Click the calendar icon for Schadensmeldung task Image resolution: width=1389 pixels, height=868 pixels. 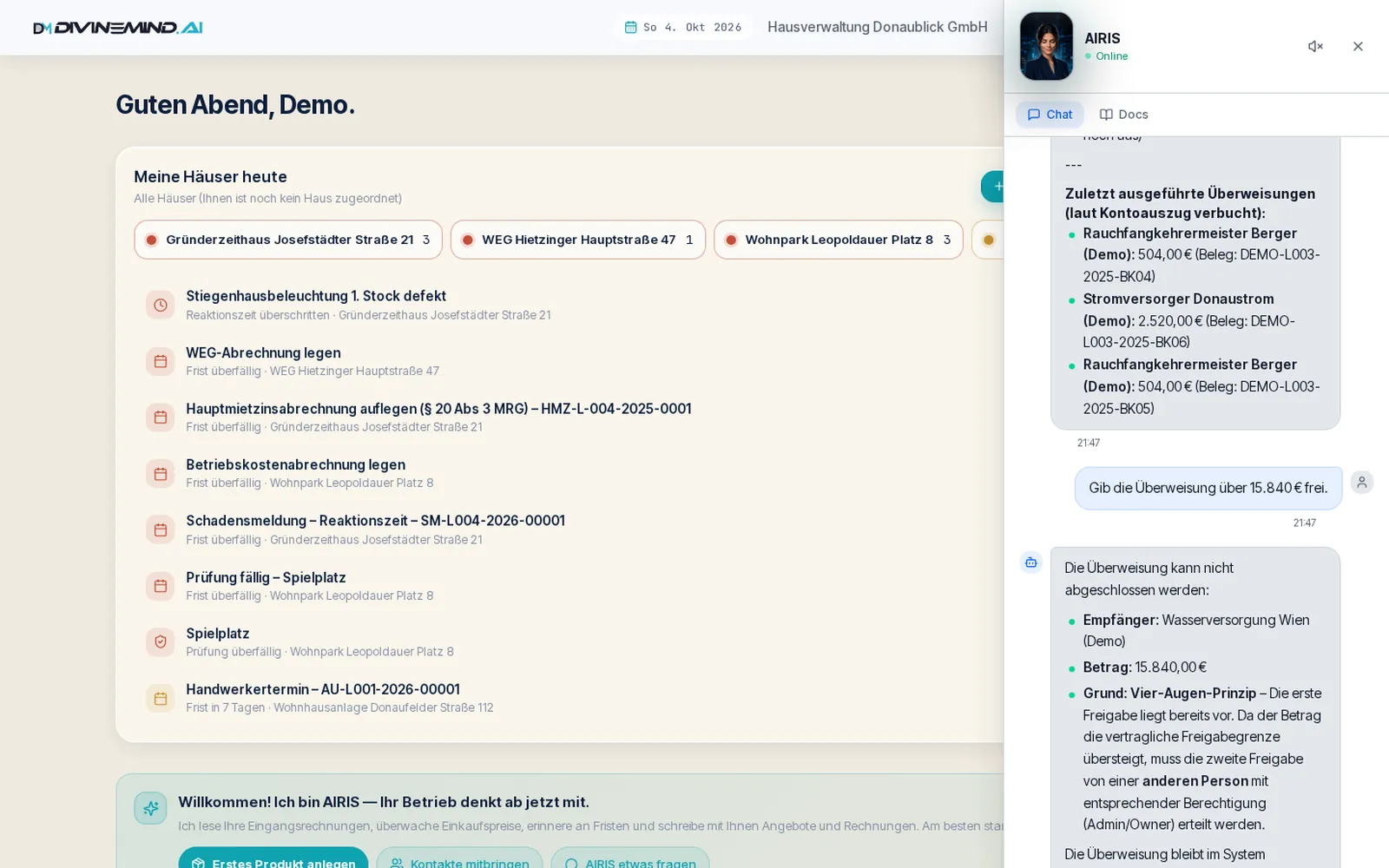(161, 529)
